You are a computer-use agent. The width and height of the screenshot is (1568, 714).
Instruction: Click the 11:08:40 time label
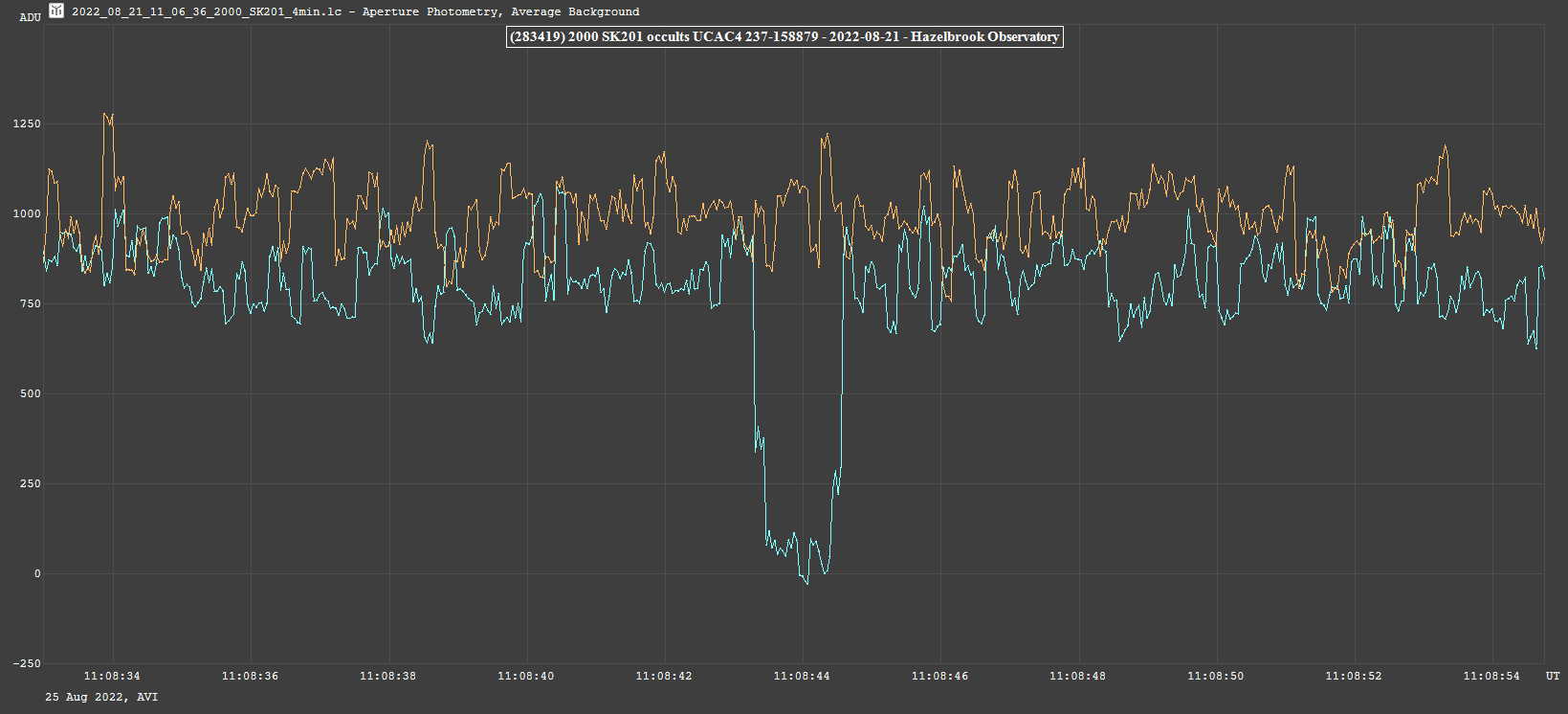point(525,676)
